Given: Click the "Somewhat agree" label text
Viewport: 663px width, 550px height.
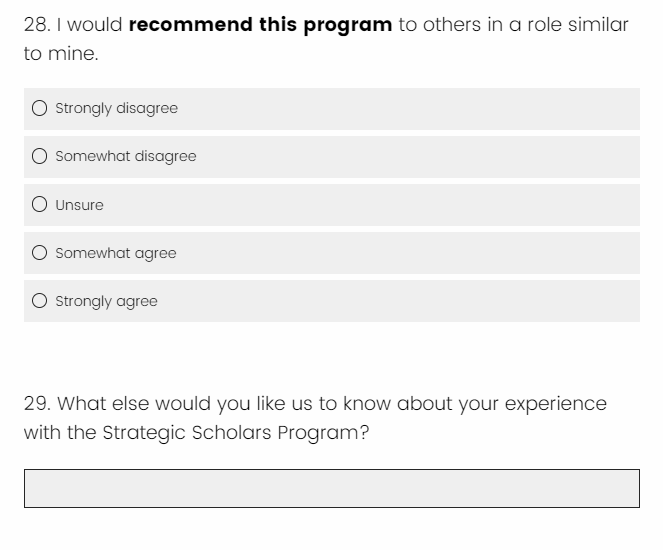Looking at the screenshot, I should point(116,253).
